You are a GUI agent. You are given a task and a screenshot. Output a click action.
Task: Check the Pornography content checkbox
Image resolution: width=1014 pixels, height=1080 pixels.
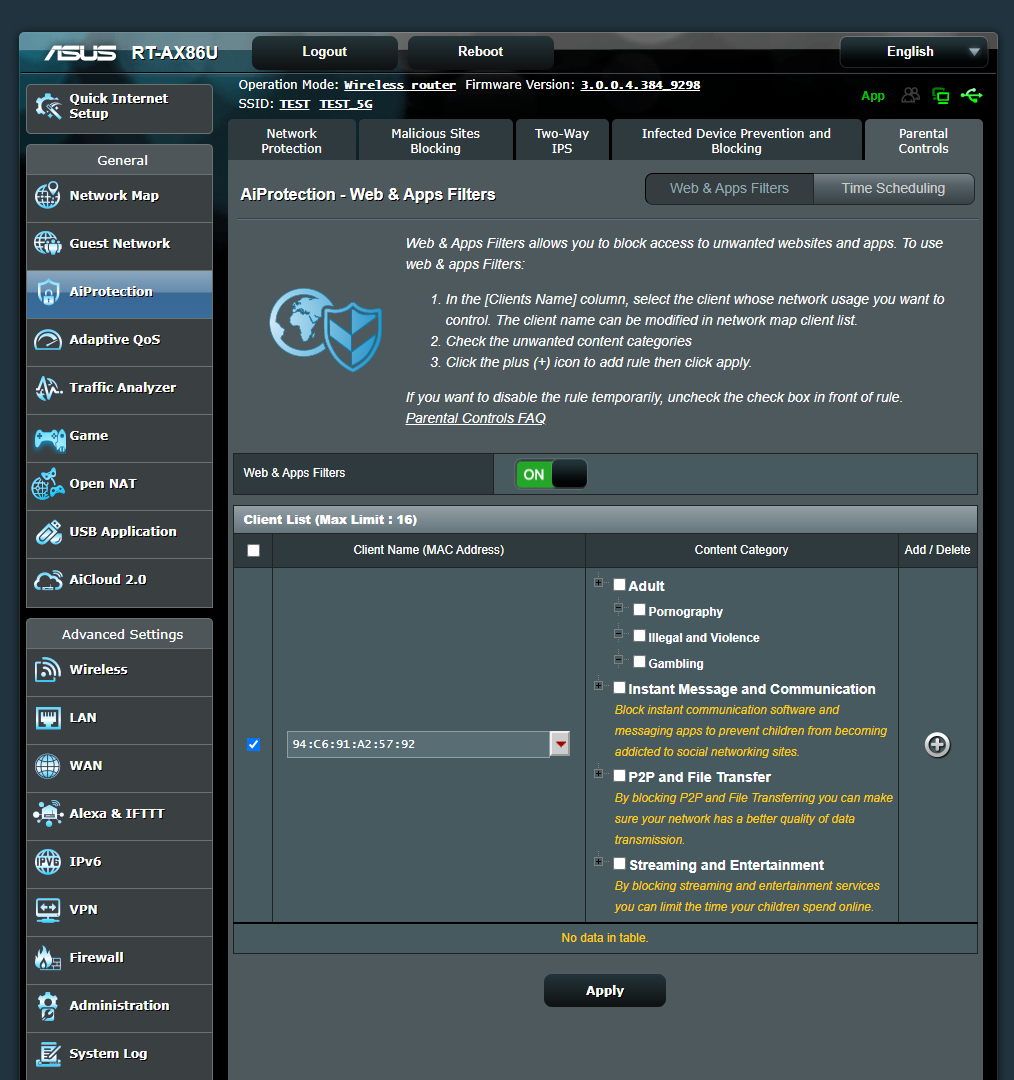click(639, 610)
